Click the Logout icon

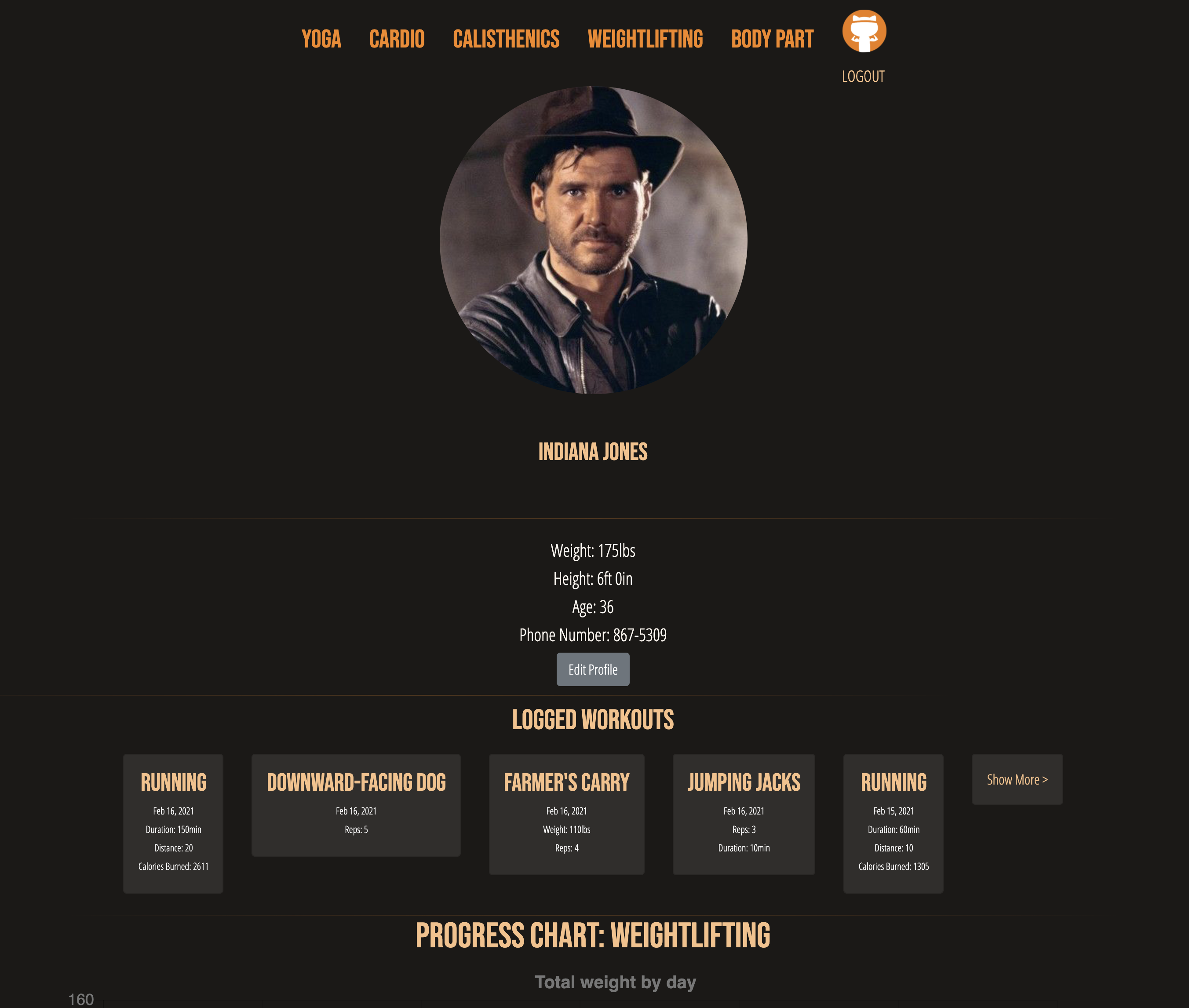(863, 30)
